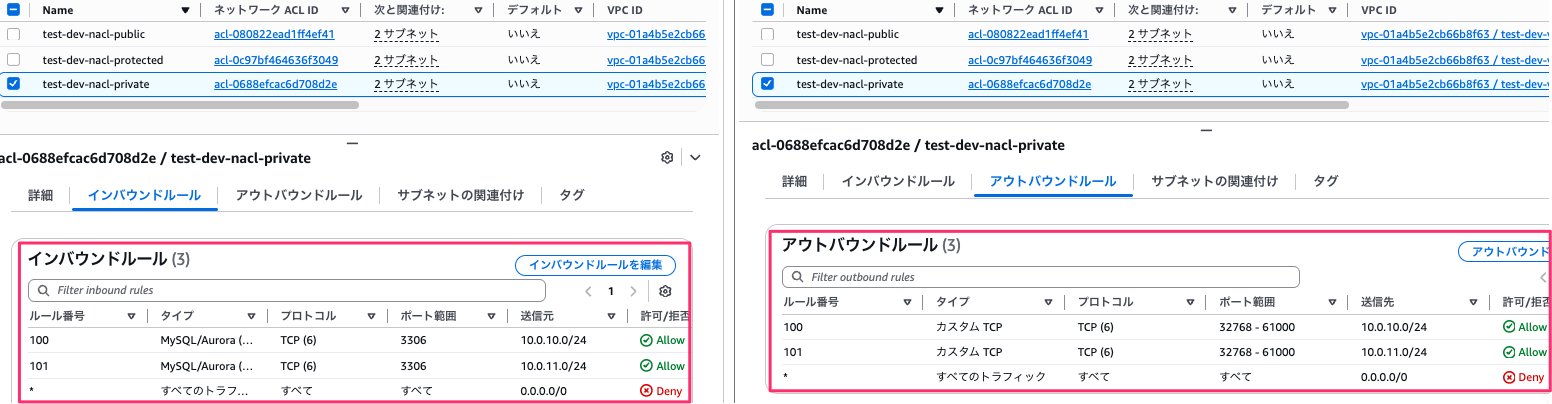
Task: Sort outbound rules by プロトコル column arrow
Action: tap(1187, 302)
